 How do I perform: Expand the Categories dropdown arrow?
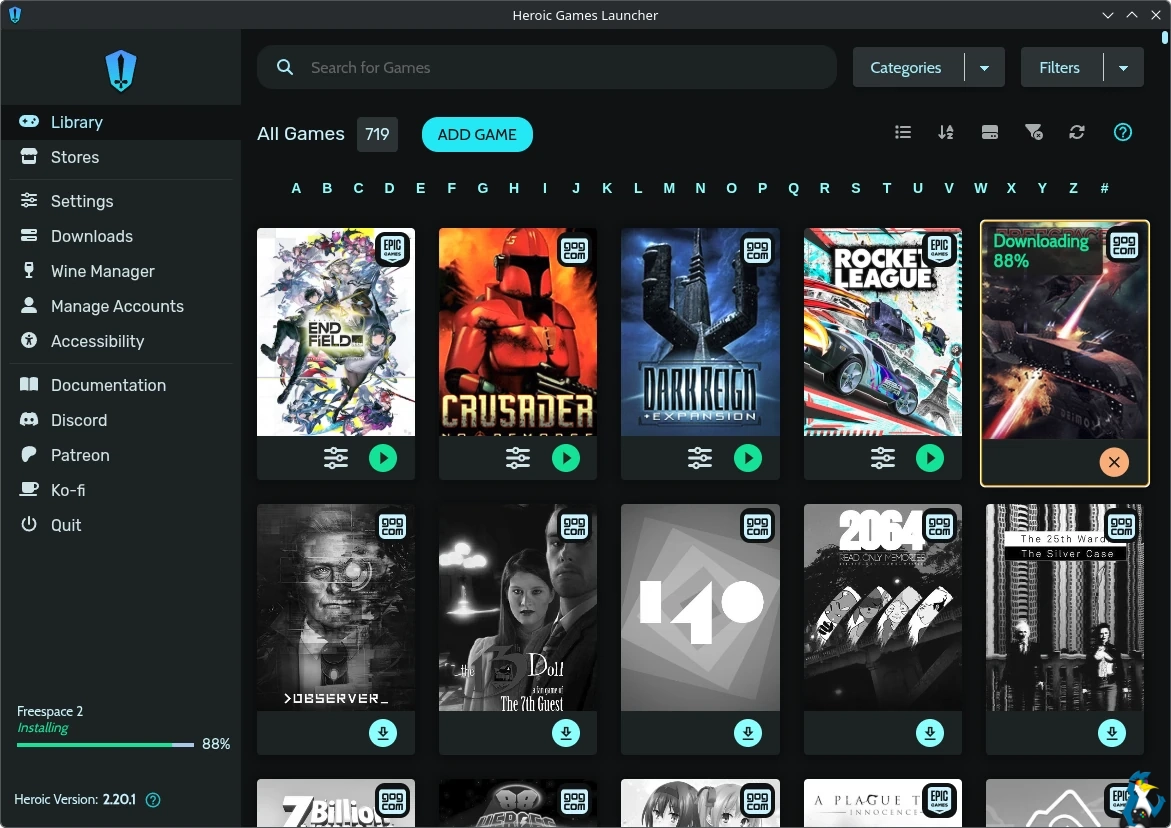984,68
